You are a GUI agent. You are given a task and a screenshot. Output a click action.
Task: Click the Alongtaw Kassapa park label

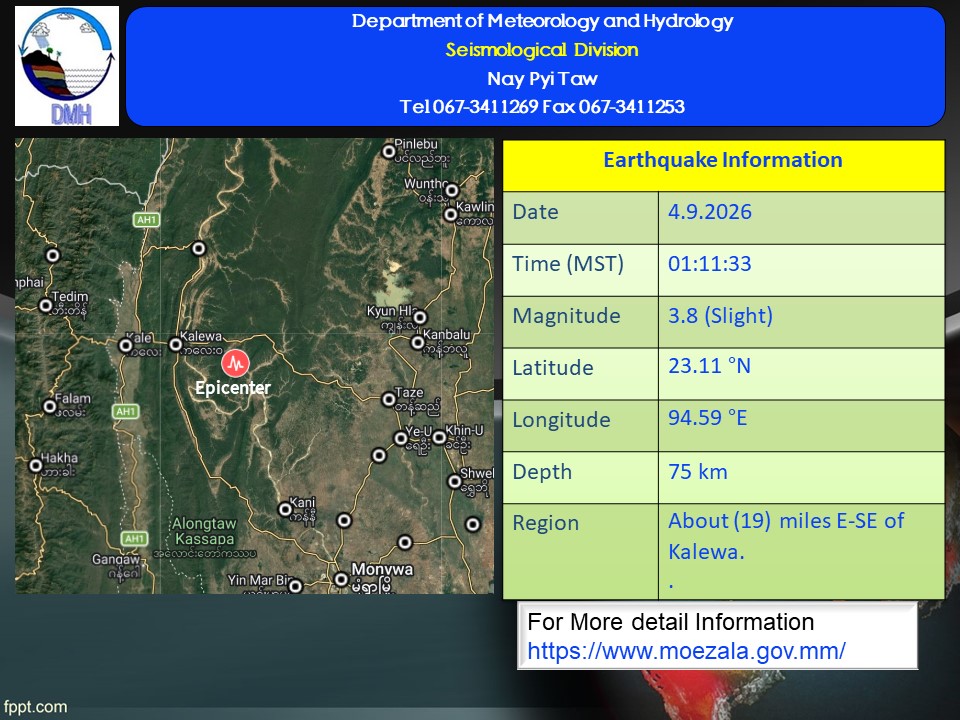click(204, 531)
